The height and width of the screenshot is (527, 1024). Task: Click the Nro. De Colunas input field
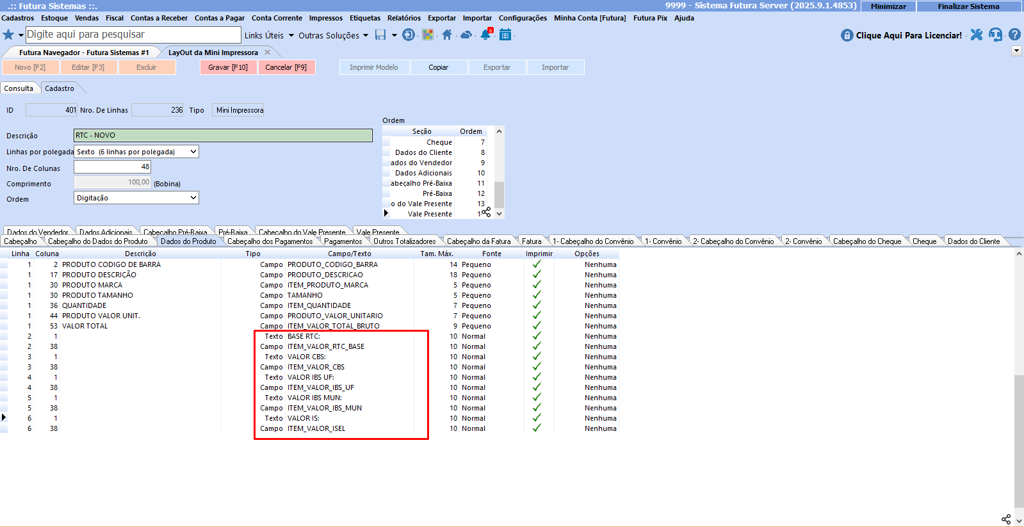coord(112,167)
